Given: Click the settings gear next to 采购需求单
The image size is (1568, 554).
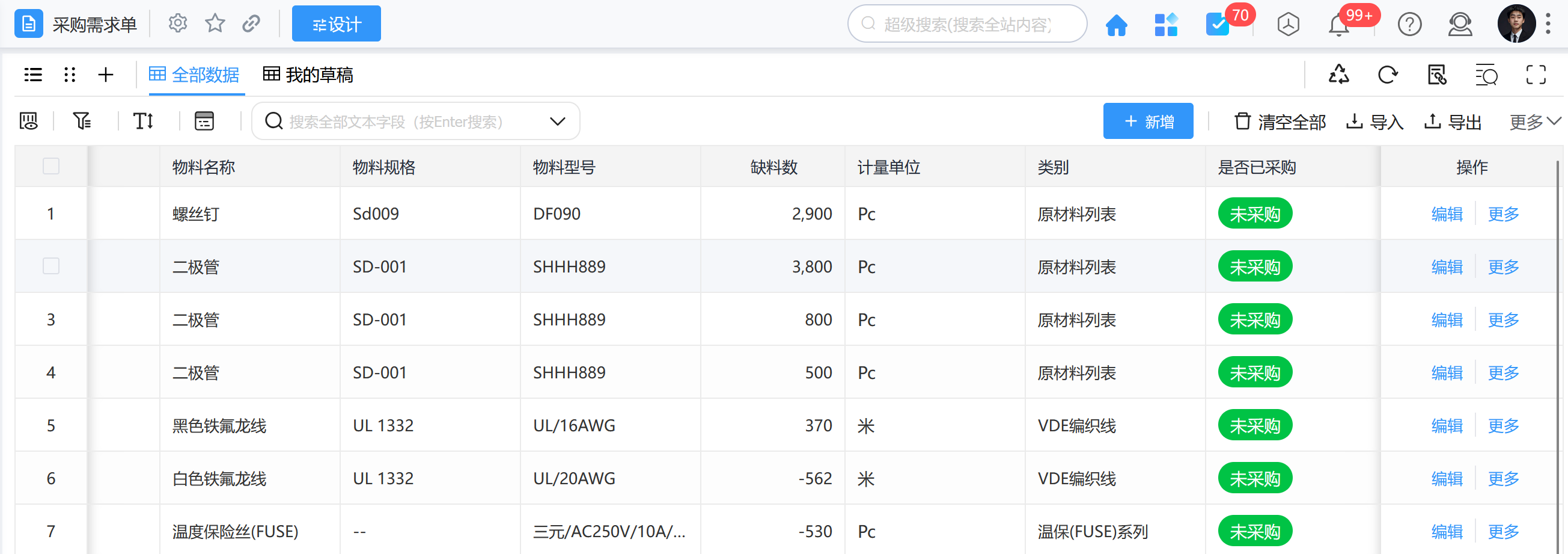Looking at the screenshot, I should [177, 24].
